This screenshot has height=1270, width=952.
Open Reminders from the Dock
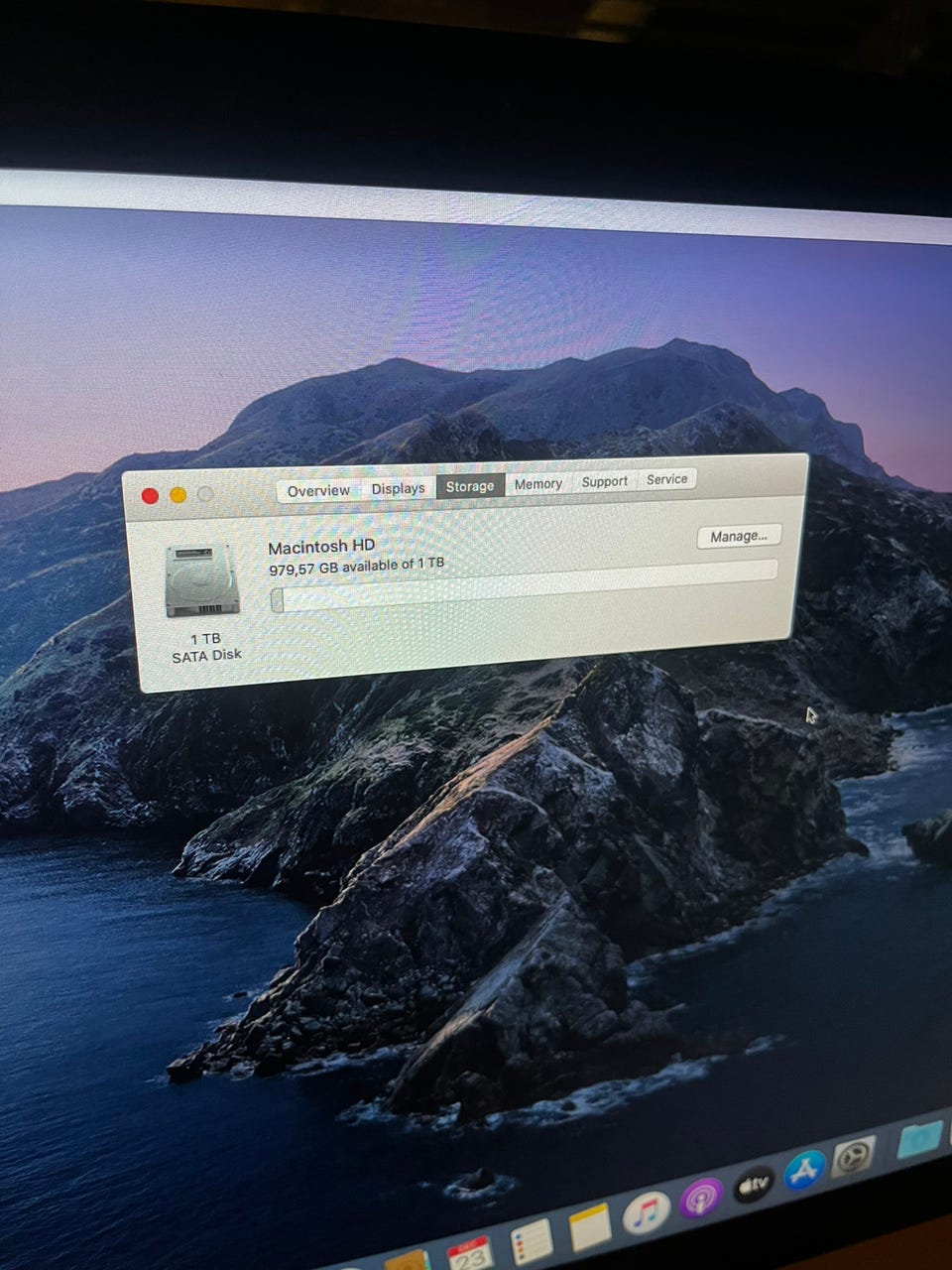pyautogui.click(x=532, y=1242)
